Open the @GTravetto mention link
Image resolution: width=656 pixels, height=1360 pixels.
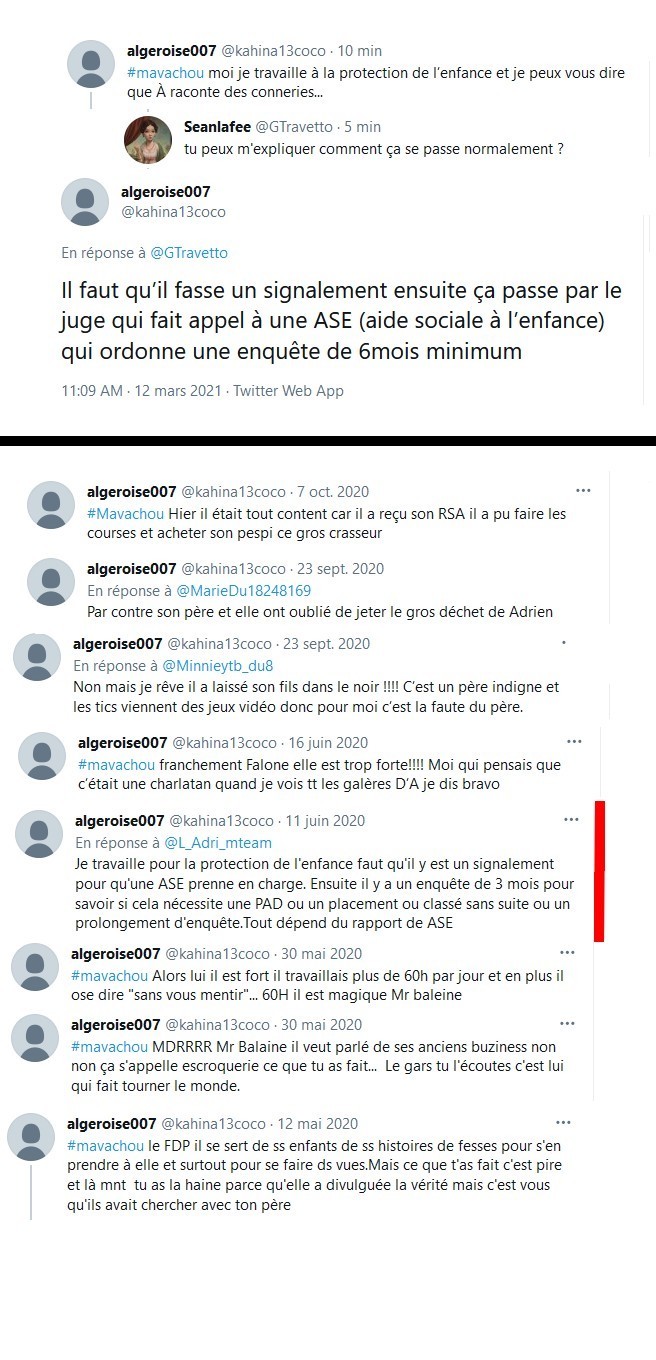click(189, 253)
